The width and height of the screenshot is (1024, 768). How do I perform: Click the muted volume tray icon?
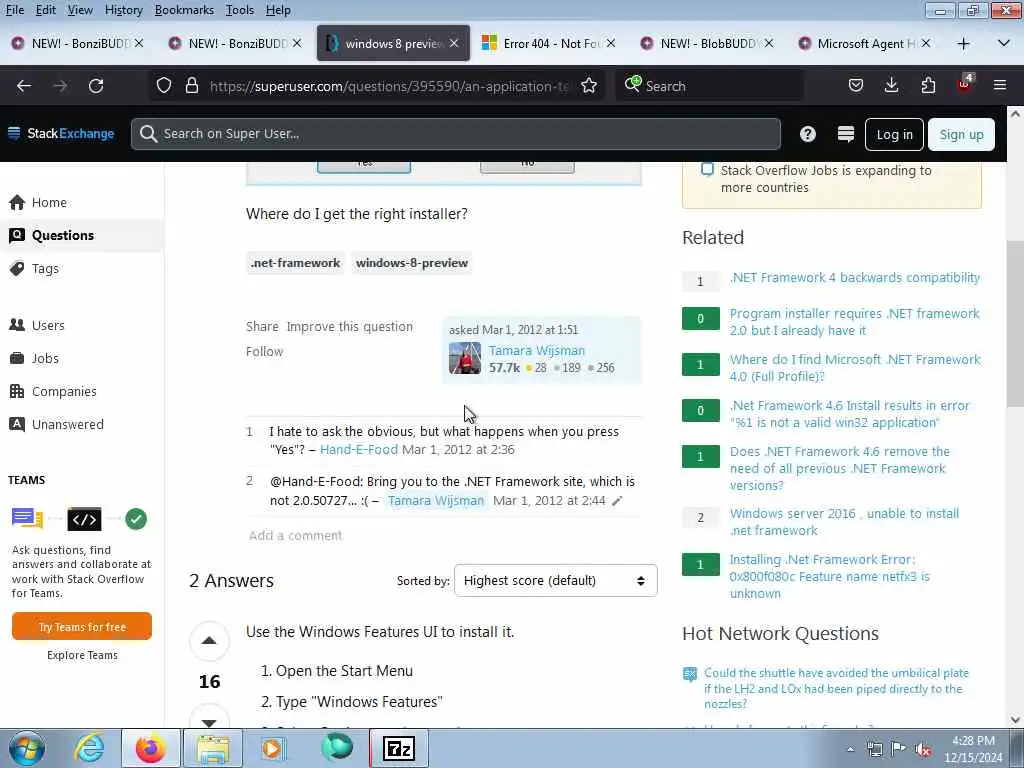tap(923, 749)
